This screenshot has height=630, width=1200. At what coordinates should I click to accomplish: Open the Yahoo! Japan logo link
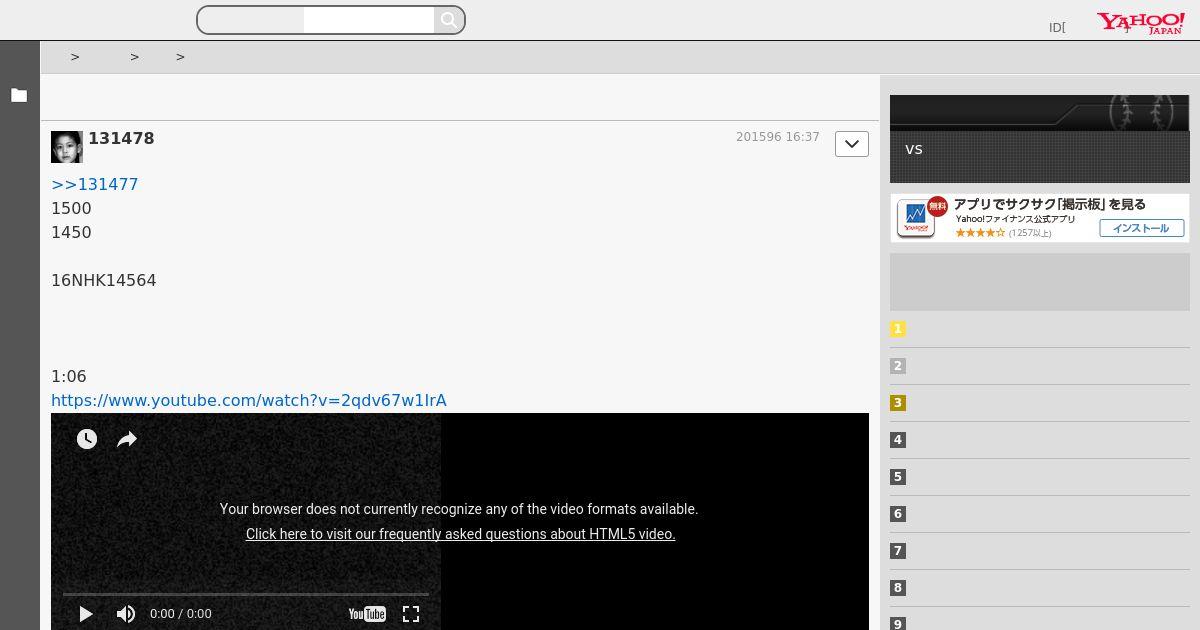click(1140, 23)
